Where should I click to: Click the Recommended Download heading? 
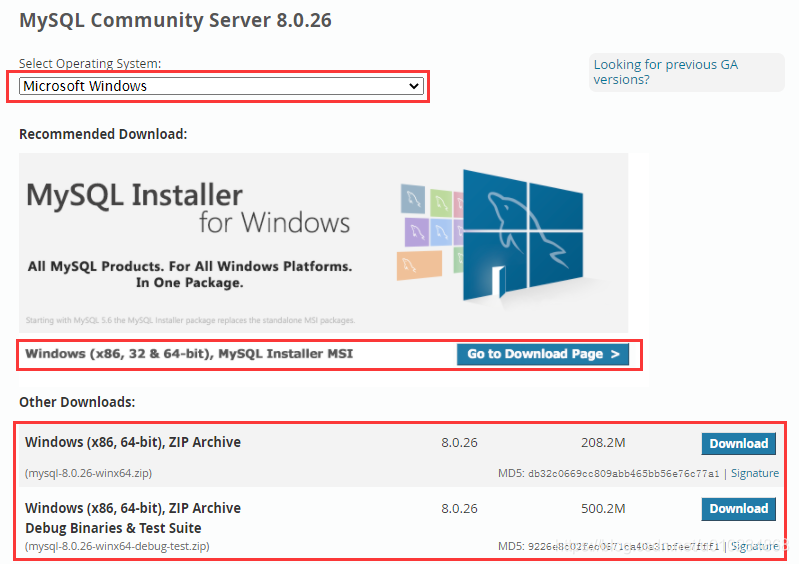tap(103, 134)
